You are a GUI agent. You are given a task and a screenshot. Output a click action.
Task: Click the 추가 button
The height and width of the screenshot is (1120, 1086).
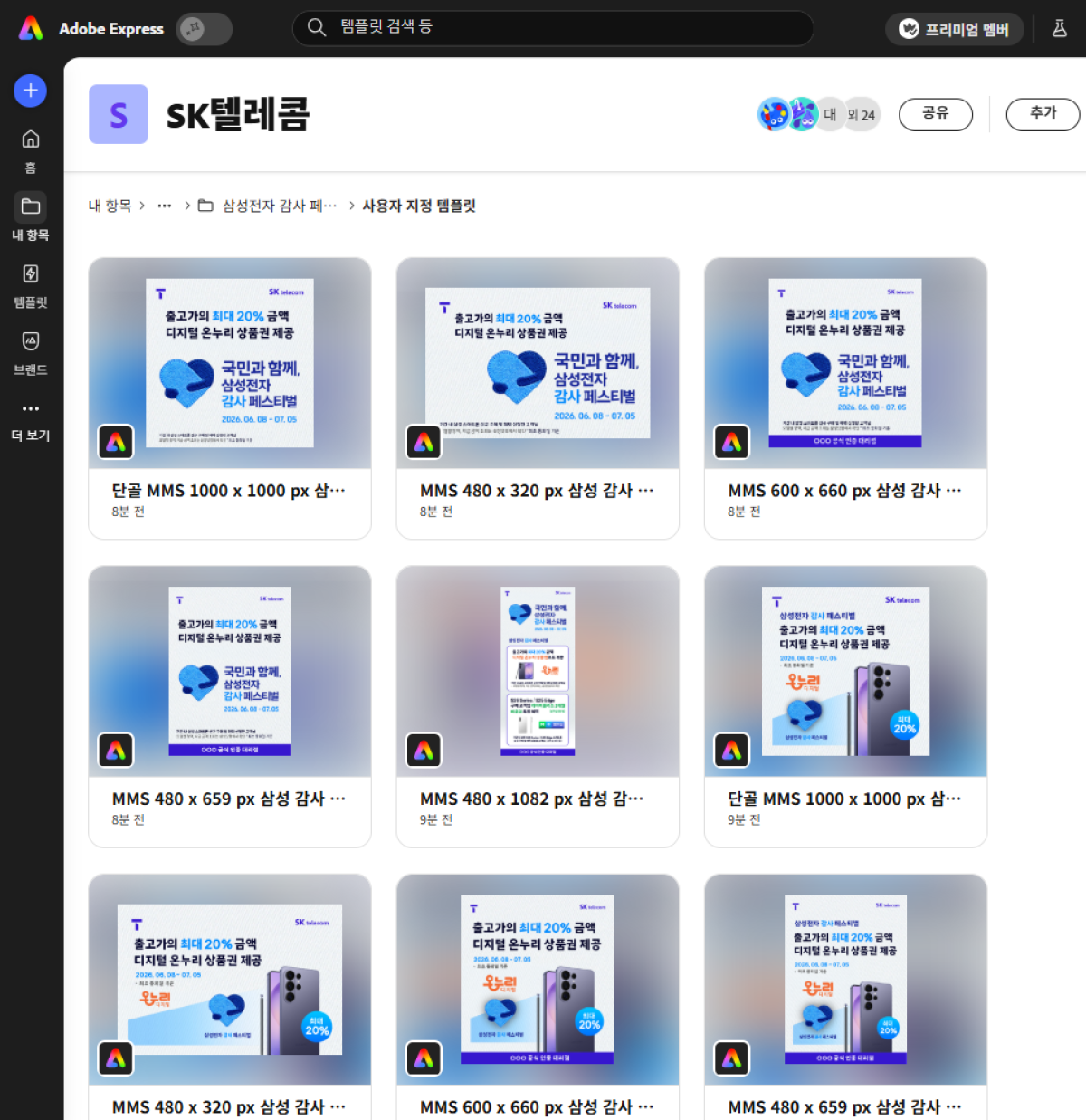click(1043, 114)
